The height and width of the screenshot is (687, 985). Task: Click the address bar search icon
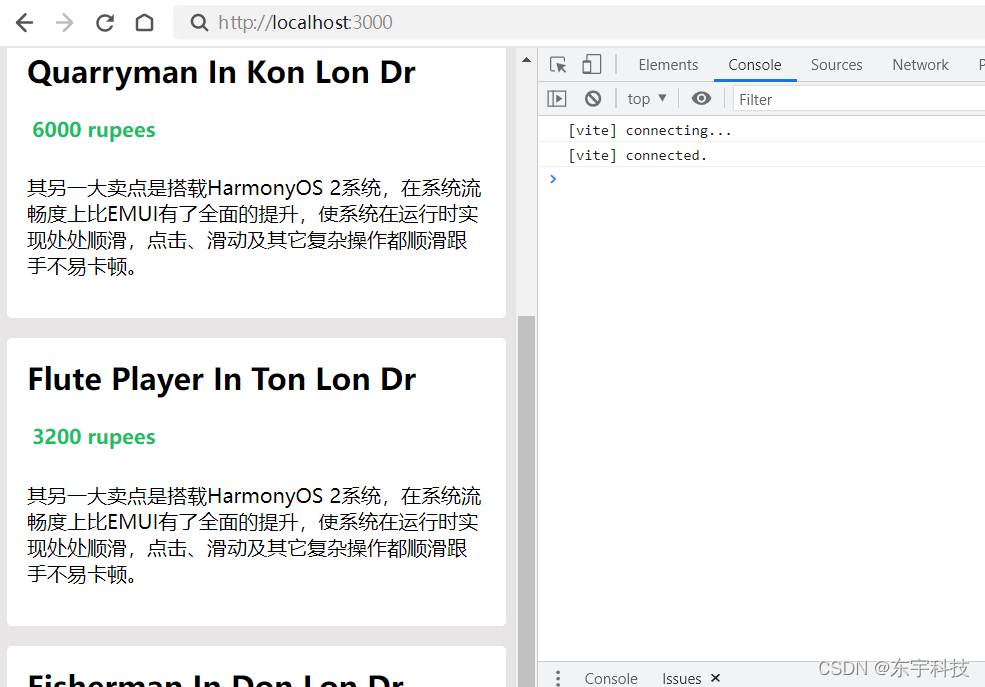[x=199, y=23]
